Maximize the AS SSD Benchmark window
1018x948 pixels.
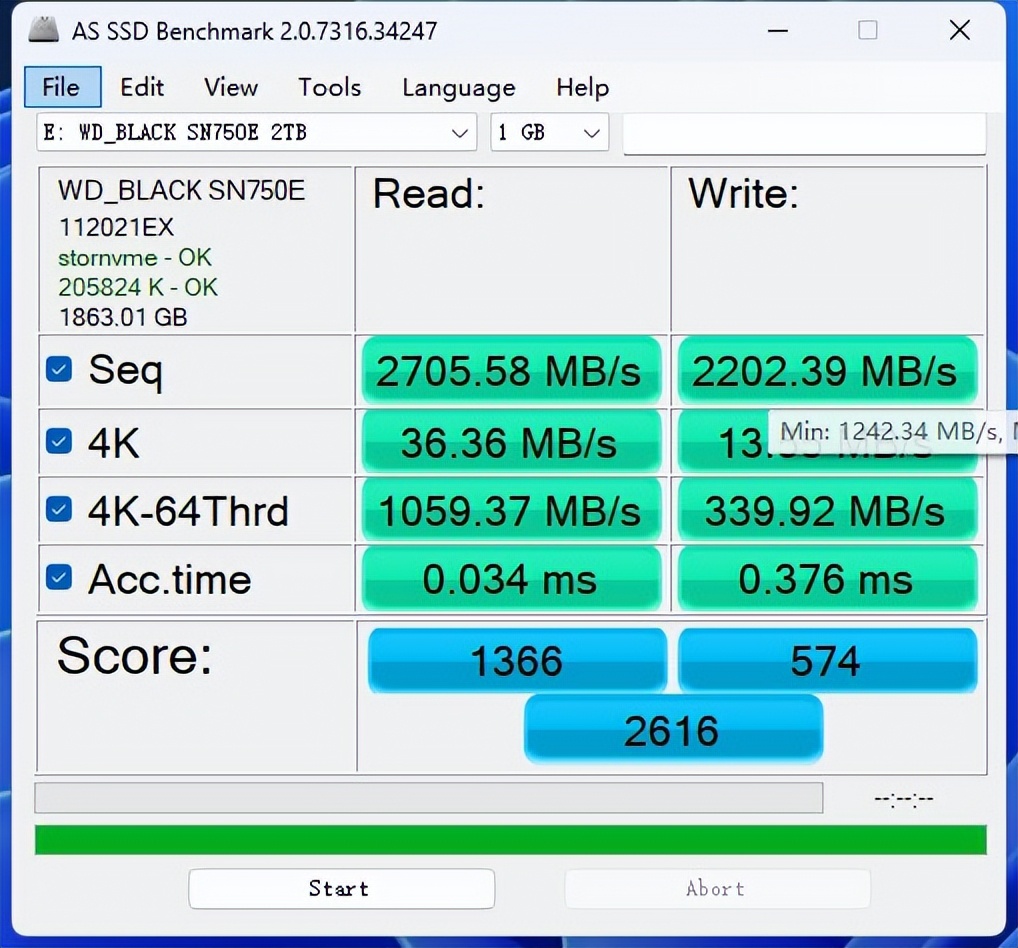[868, 31]
